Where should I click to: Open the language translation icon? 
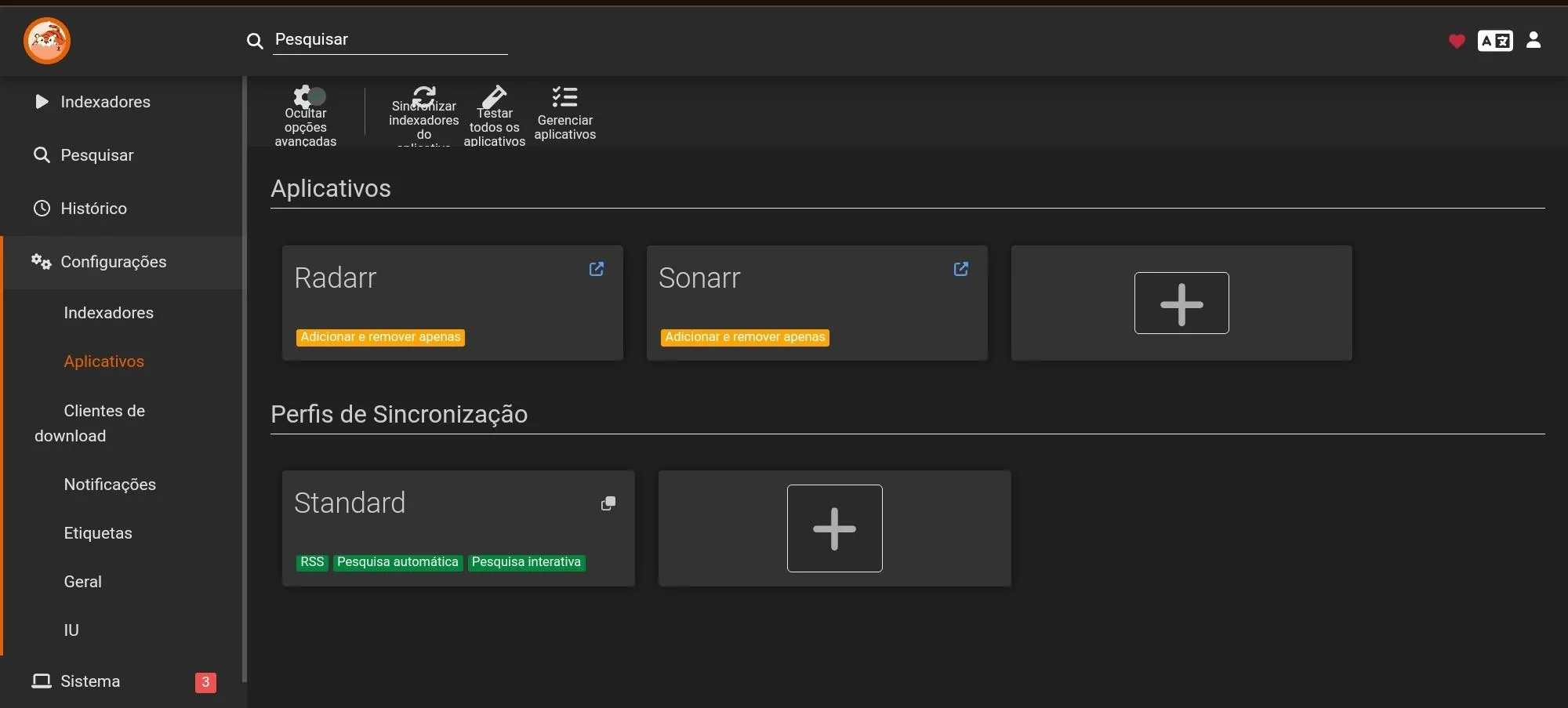point(1494,41)
